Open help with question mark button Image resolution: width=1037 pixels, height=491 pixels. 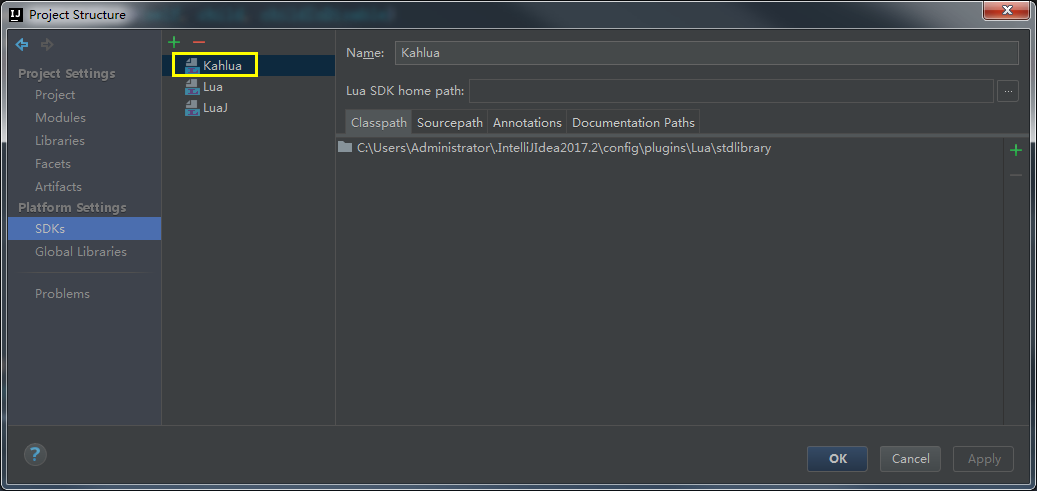tap(35, 455)
